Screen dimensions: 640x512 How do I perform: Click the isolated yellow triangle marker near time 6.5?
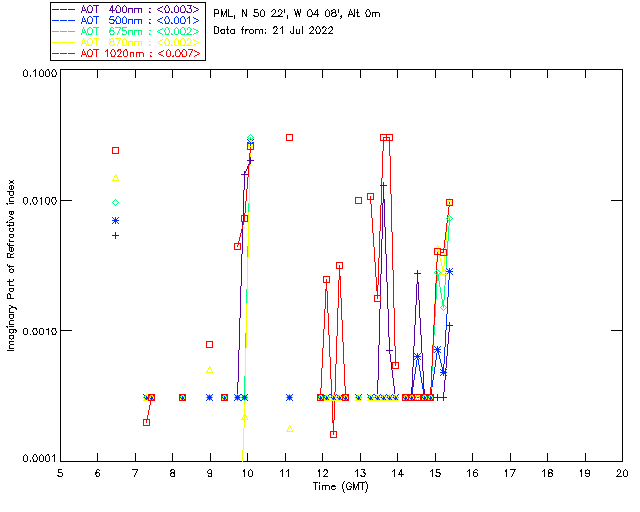[x=116, y=178]
